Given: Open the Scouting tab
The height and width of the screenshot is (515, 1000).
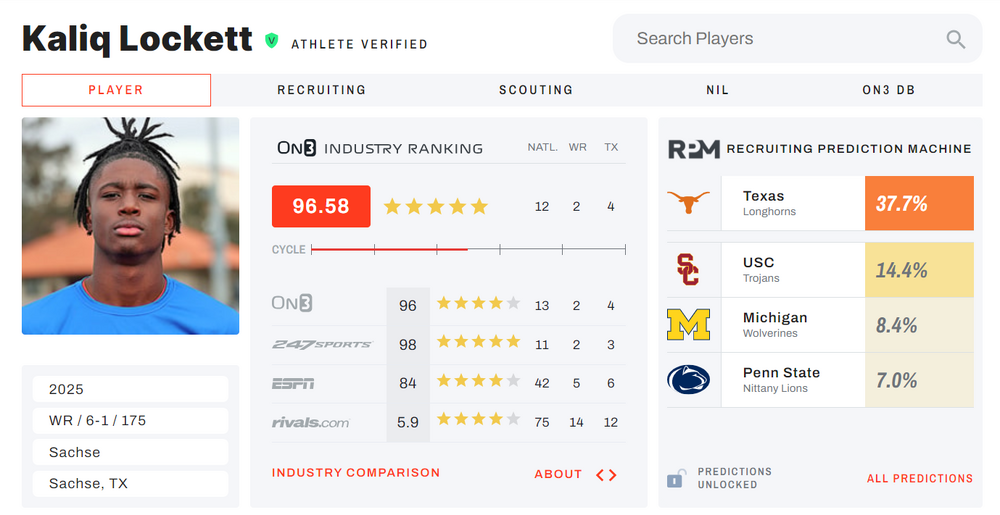Looking at the screenshot, I should (x=536, y=90).
